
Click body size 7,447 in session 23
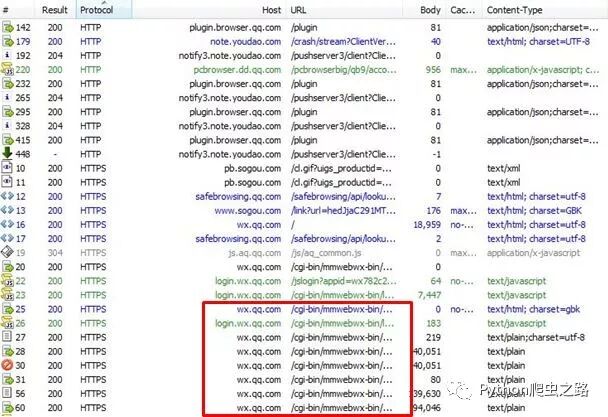click(429, 295)
